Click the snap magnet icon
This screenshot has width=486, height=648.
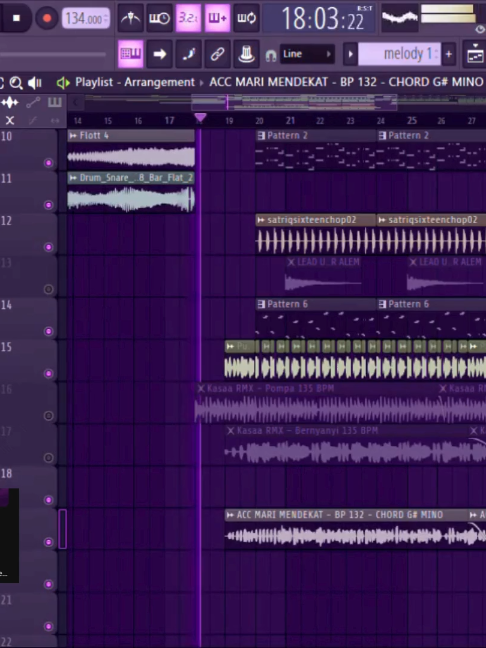[271, 55]
